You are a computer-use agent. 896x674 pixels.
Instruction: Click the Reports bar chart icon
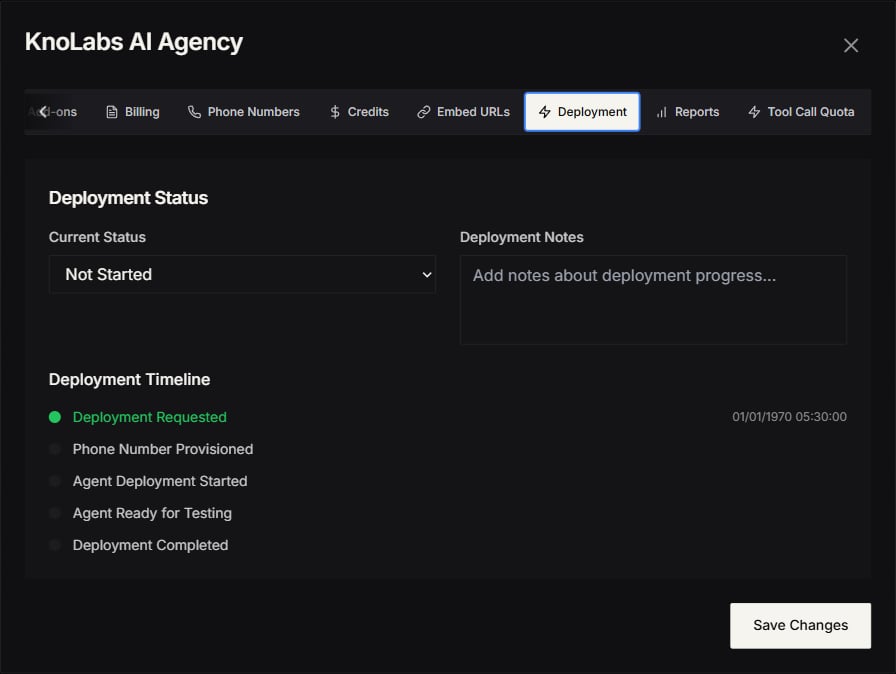662,112
